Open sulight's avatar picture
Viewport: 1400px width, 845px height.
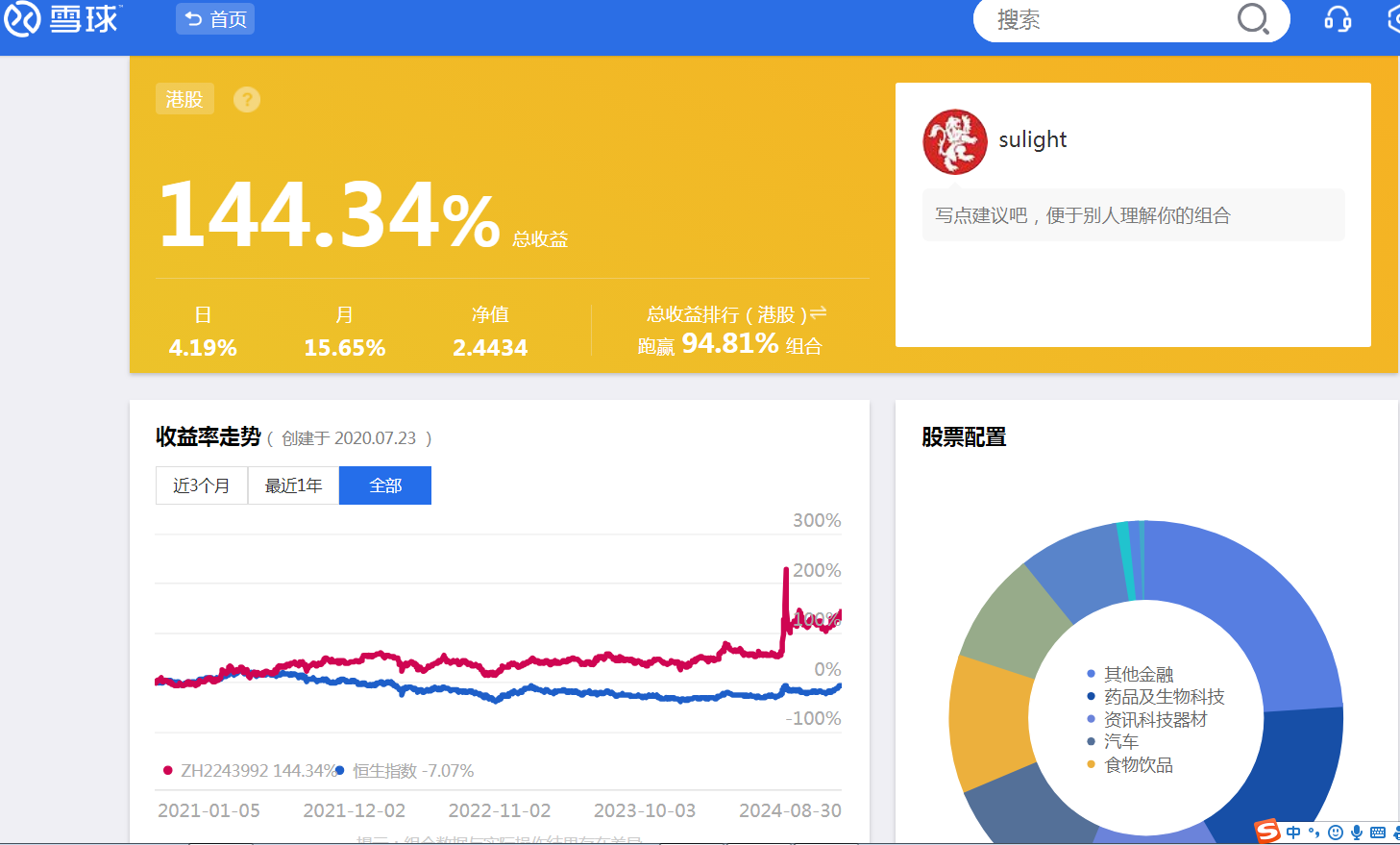[x=955, y=142]
